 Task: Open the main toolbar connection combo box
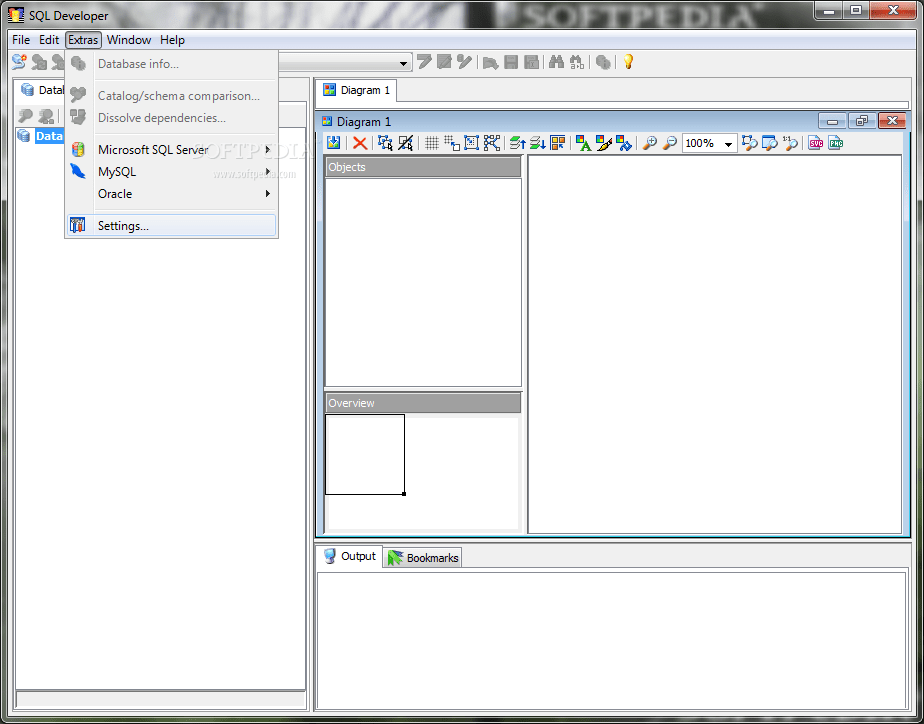click(x=404, y=63)
